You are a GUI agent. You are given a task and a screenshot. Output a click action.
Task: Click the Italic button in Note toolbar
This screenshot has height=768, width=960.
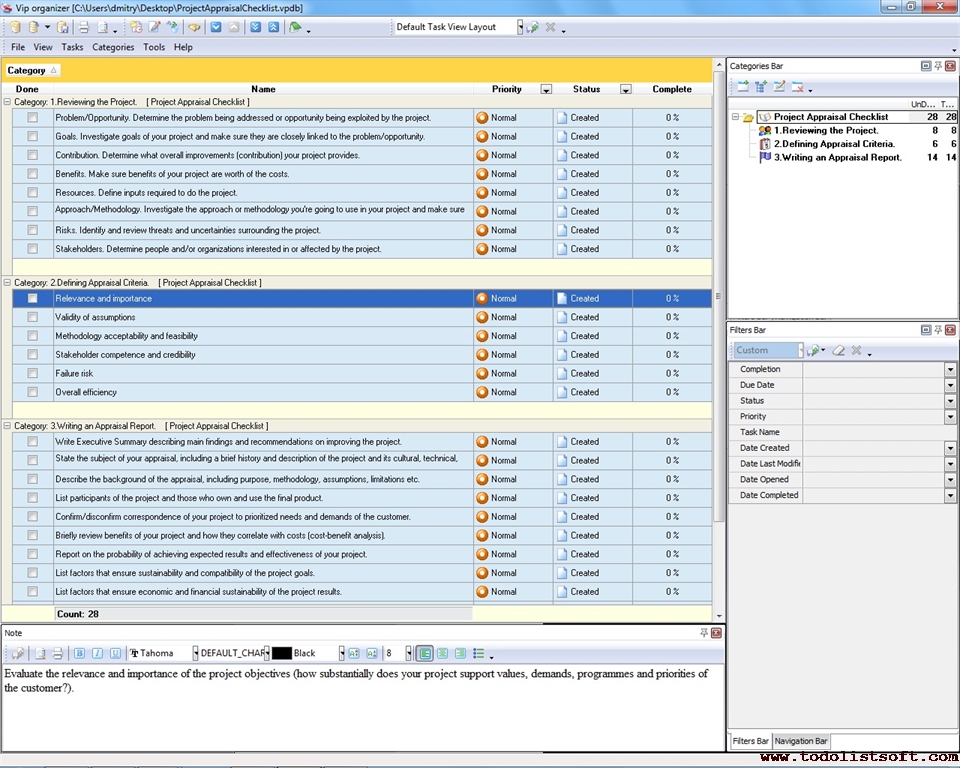[x=98, y=653]
